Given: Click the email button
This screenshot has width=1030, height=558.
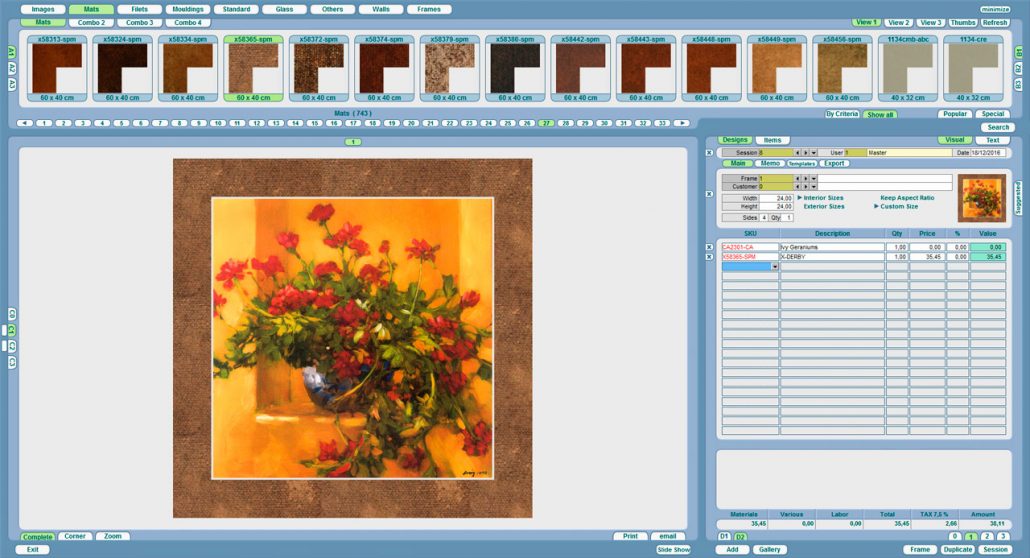Looking at the screenshot, I should pos(668,536).
